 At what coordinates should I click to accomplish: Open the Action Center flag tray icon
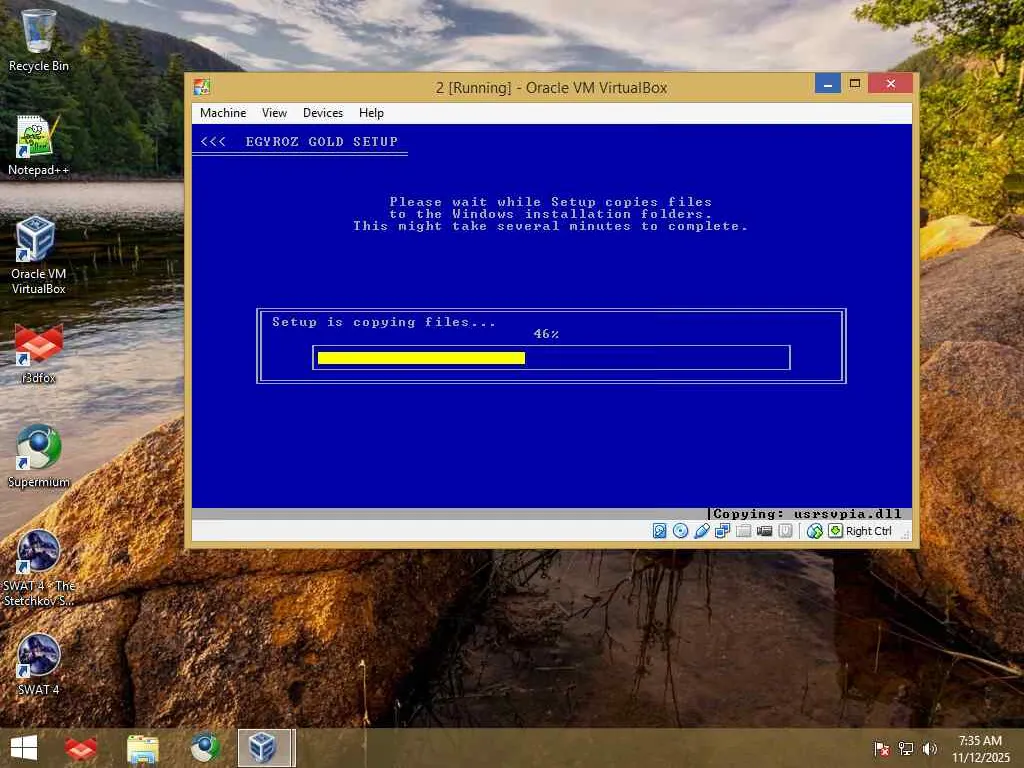pos(882,748)
